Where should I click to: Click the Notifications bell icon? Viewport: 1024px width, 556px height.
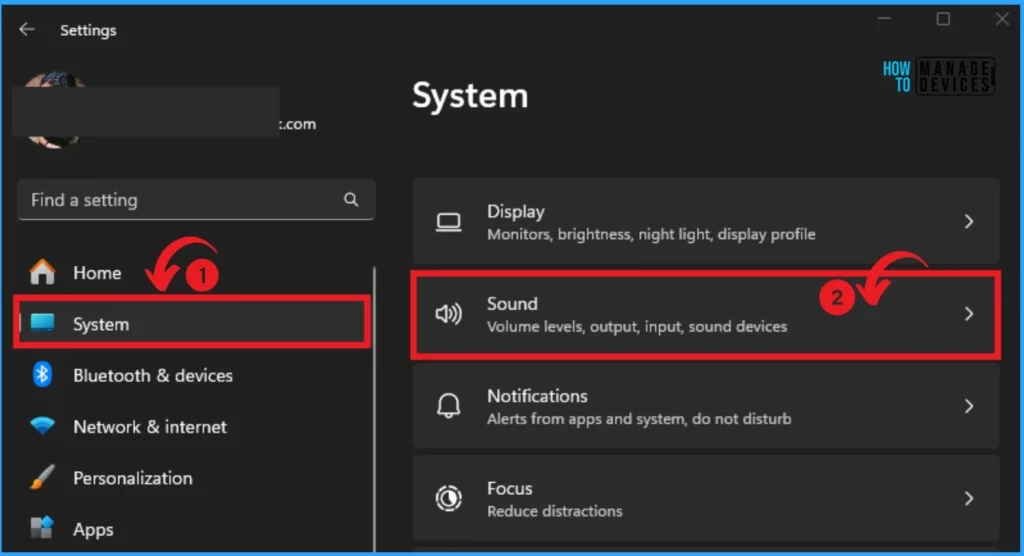pos(449,406)
